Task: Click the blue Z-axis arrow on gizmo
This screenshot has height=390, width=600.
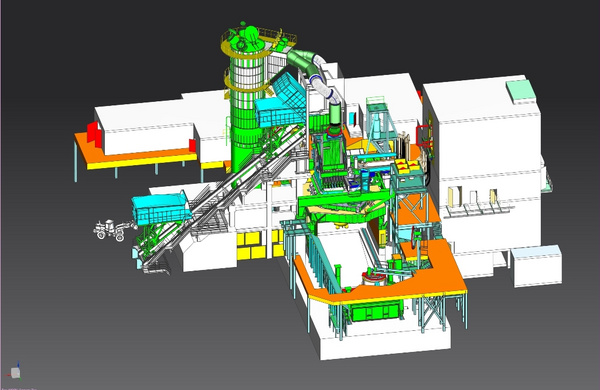Action: pos(18,365)
